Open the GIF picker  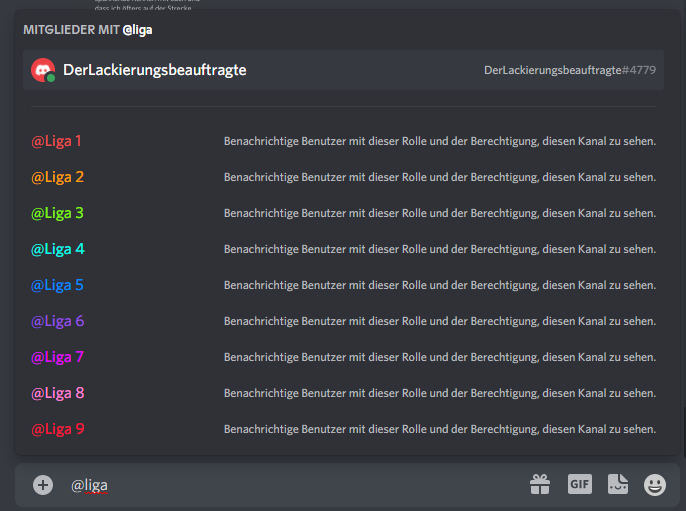[580, 484]
